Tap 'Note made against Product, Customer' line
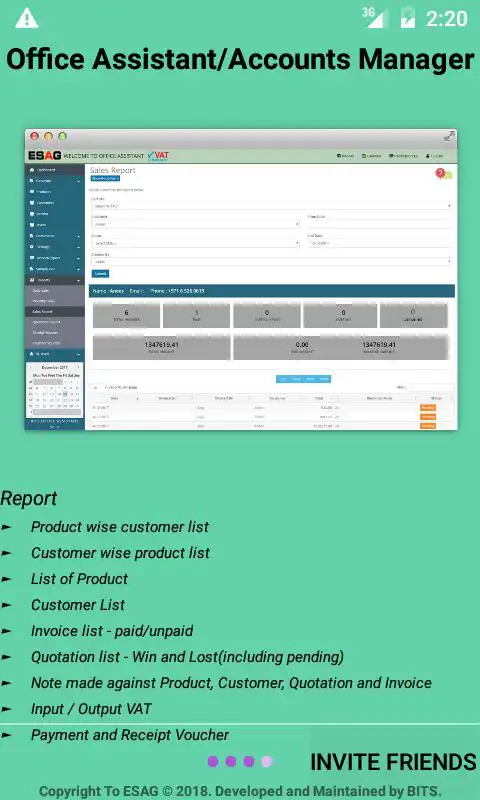The height and width of the screenshot is (800, 480). pos(231,683)
